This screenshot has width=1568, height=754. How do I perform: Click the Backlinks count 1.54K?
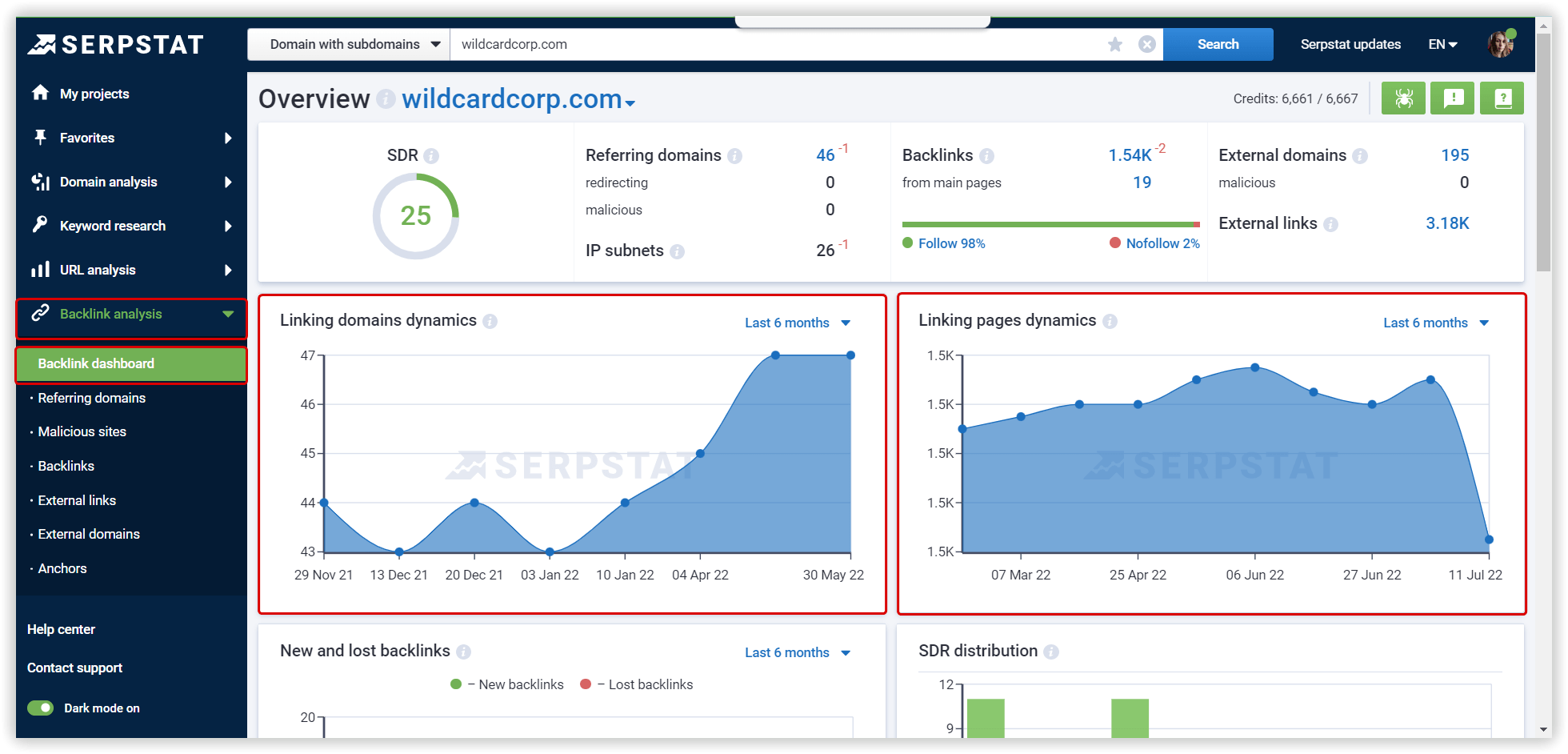(x=1130, y=155)
